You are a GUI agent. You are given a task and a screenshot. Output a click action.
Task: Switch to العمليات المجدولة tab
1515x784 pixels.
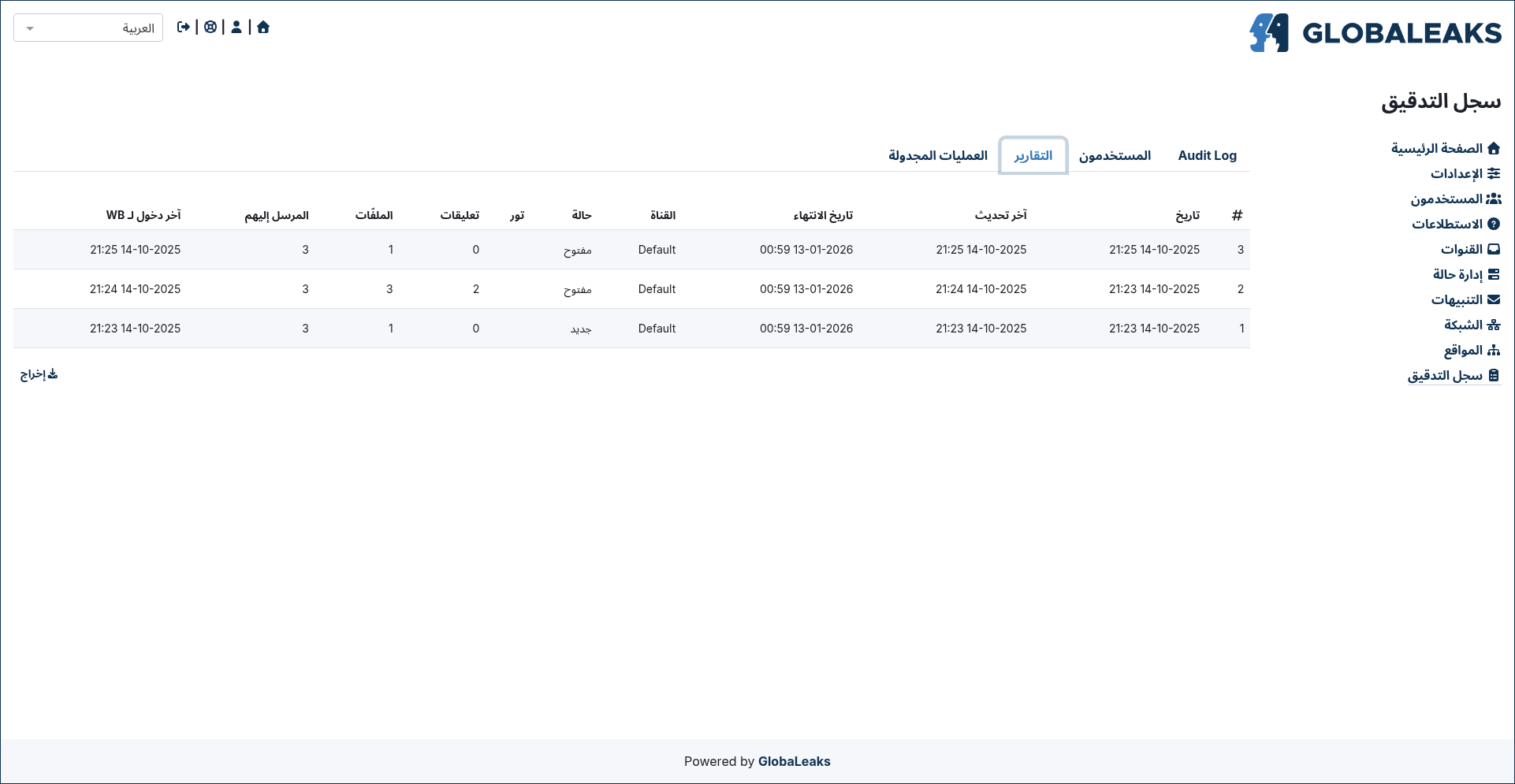pos(938,155)
